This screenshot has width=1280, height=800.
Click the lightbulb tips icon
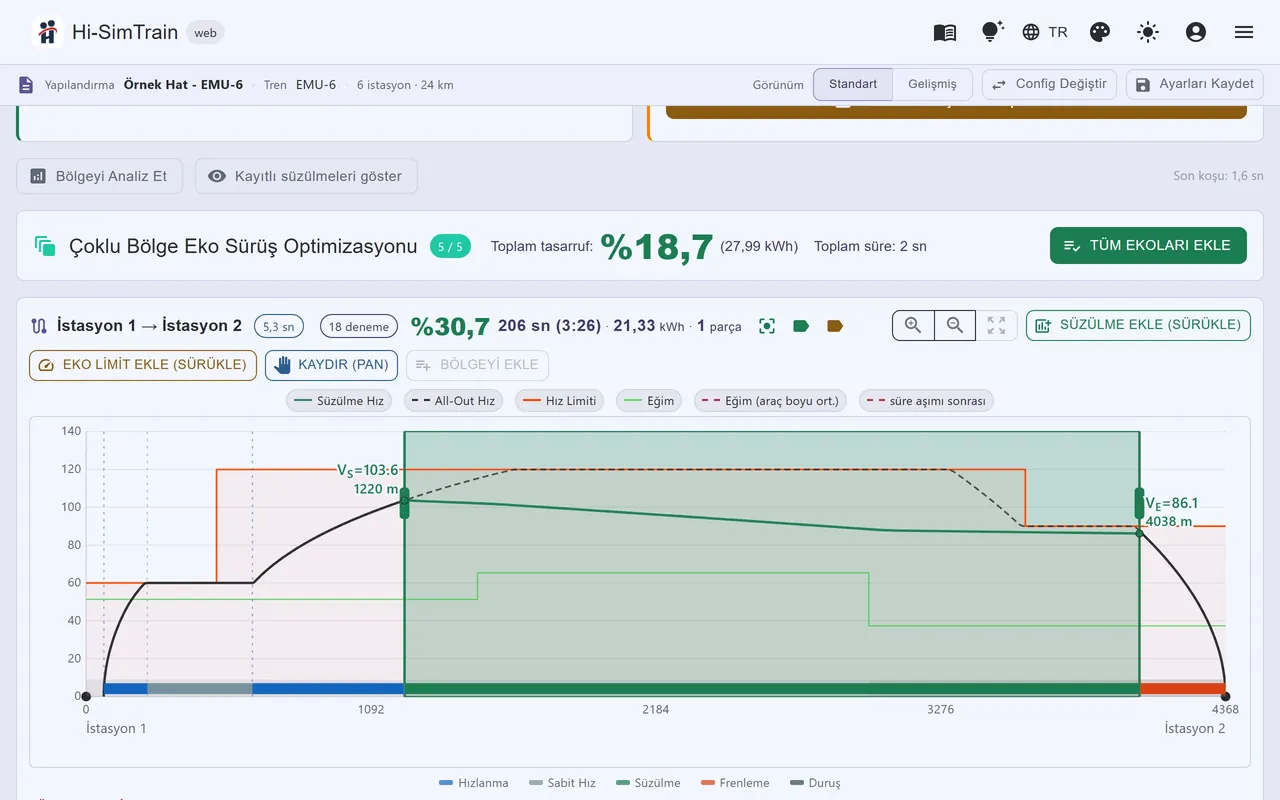point(991,32)
